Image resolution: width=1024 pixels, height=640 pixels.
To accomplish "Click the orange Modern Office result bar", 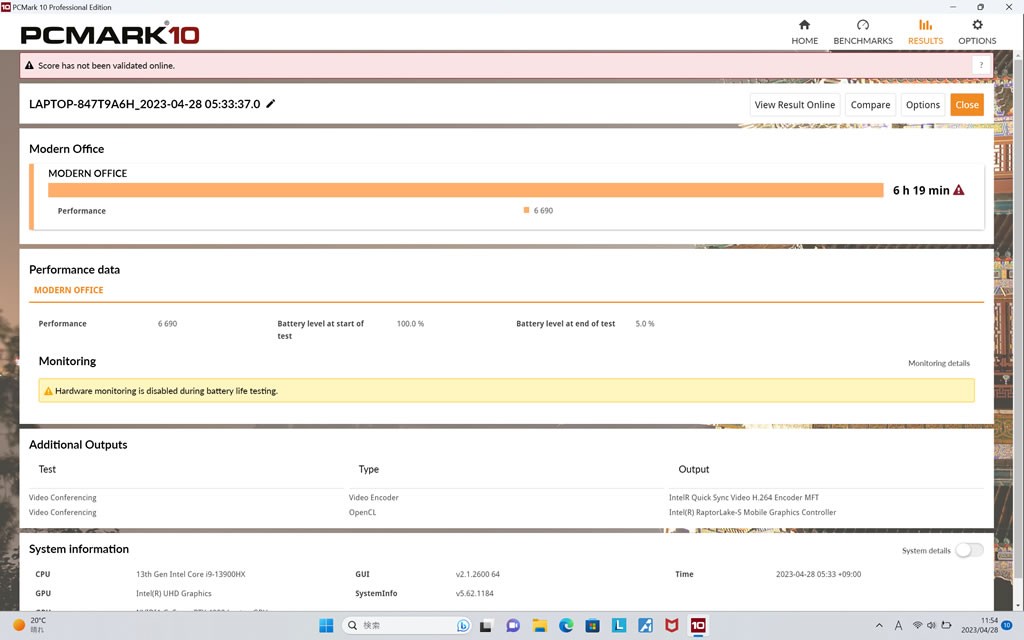I will tap(465, 190).
